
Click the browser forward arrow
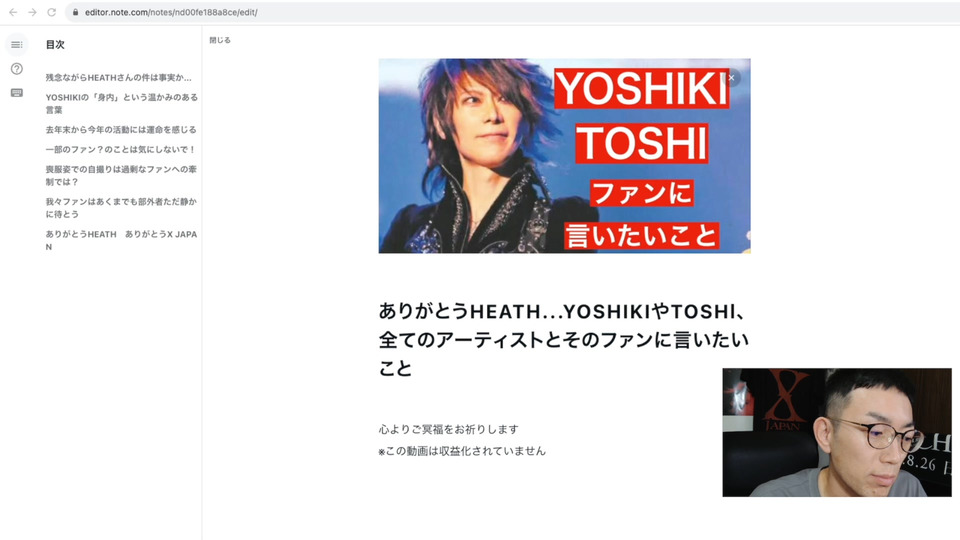pos(32,12)
